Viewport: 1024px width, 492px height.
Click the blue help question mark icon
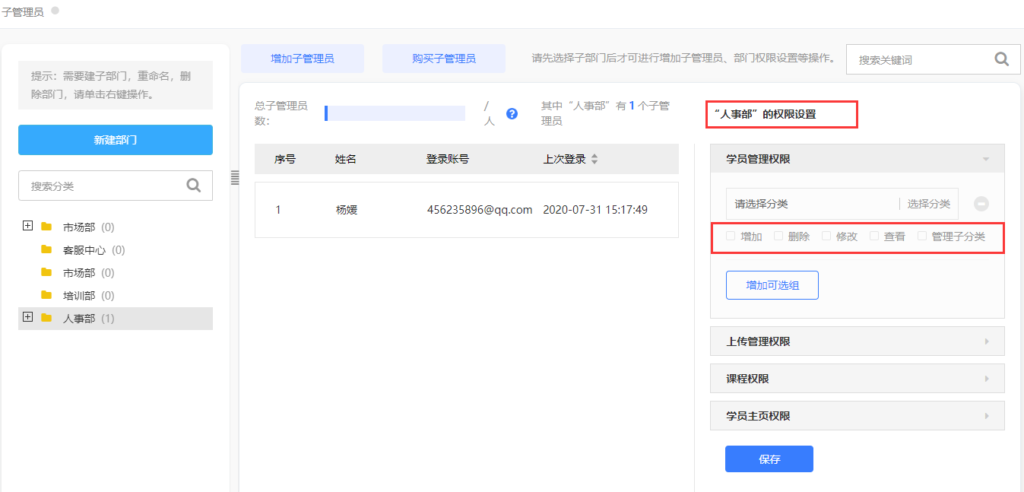tap(512, 113)
